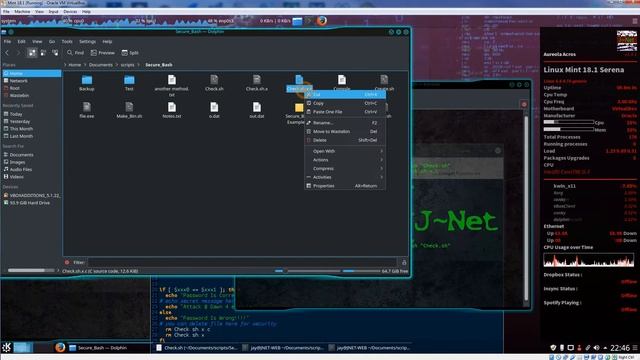The height and width of the screenshot is (360, 640).
Task: Click the Split view toolbar button
Action: pos(130,53)
